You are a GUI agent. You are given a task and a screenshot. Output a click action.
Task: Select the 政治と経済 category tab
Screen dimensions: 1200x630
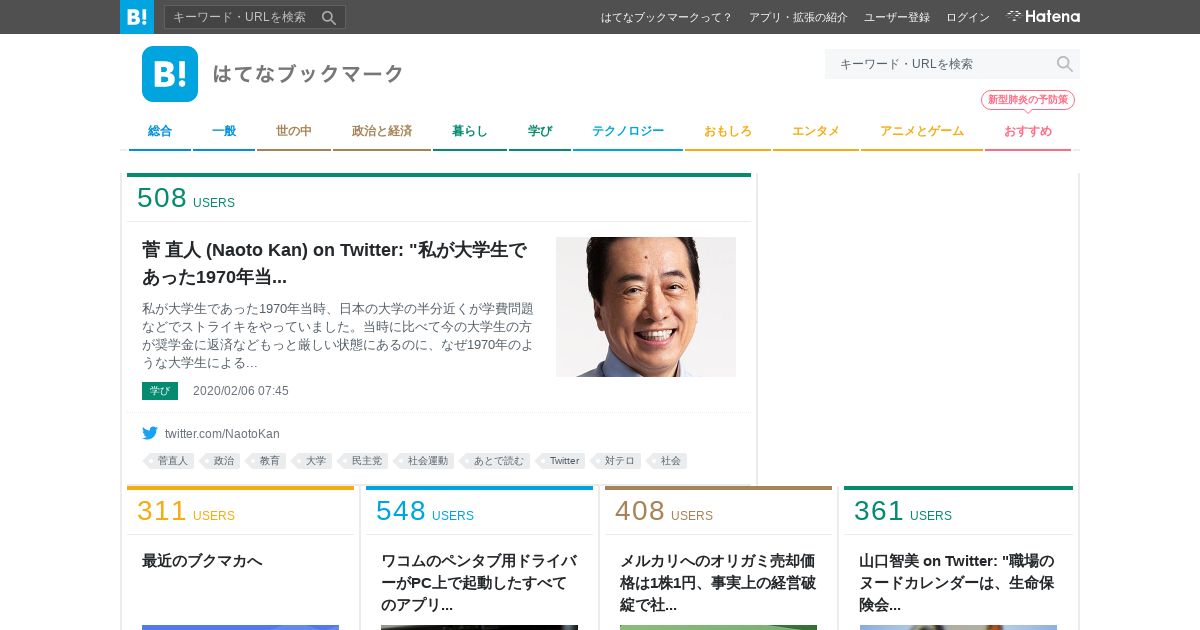pyautogui.click(x=382, y=131)
